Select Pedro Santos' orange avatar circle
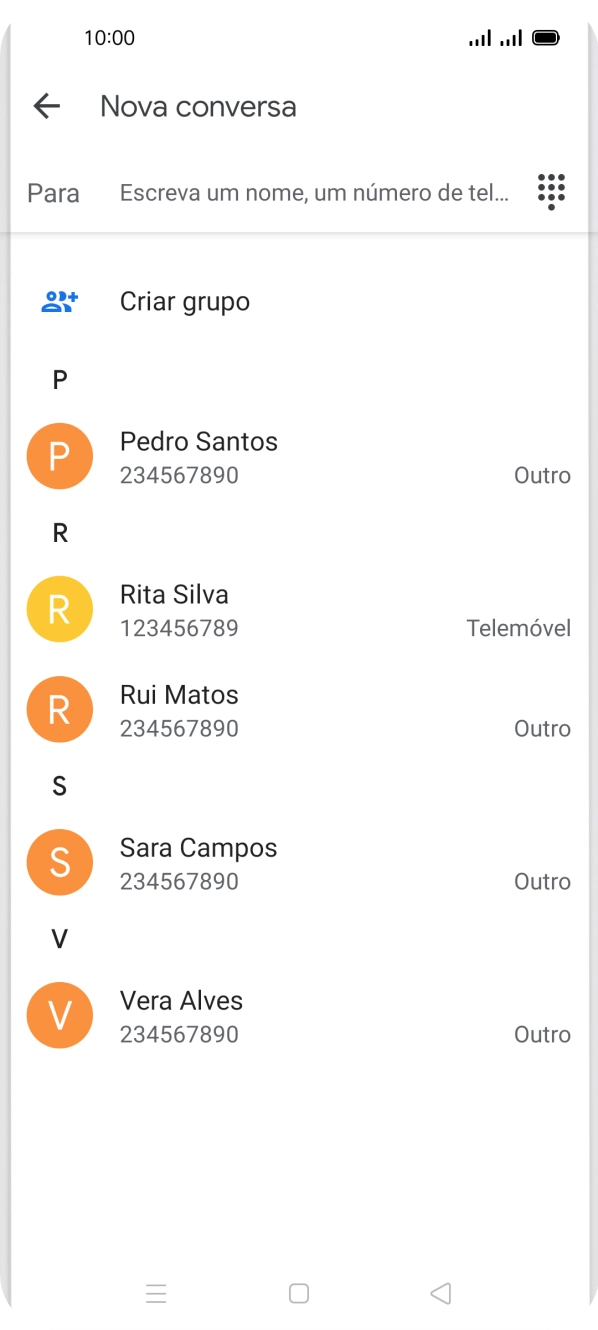 [x=59, y=456]
